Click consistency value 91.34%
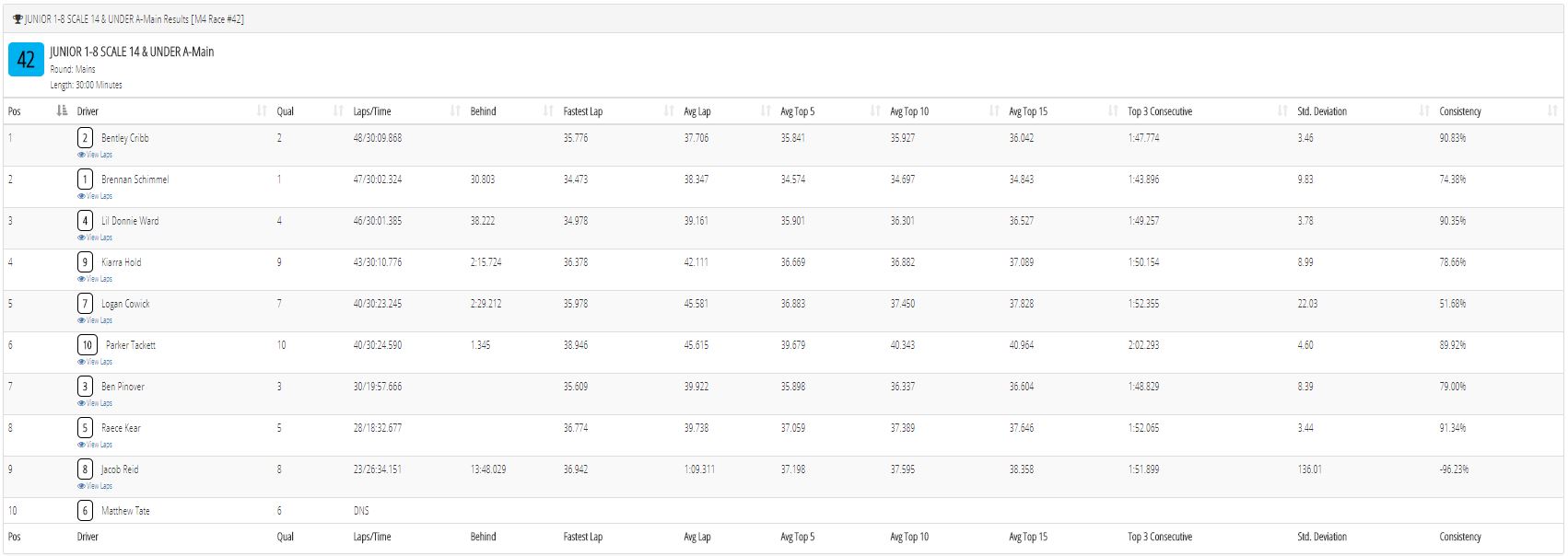1568x556 pixels. click(x=1453, y=428)
